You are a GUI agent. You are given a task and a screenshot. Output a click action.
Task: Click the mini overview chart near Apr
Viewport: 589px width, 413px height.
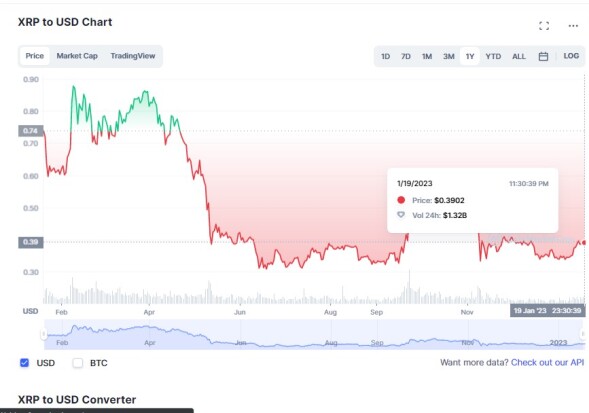[x=150, y=334]
